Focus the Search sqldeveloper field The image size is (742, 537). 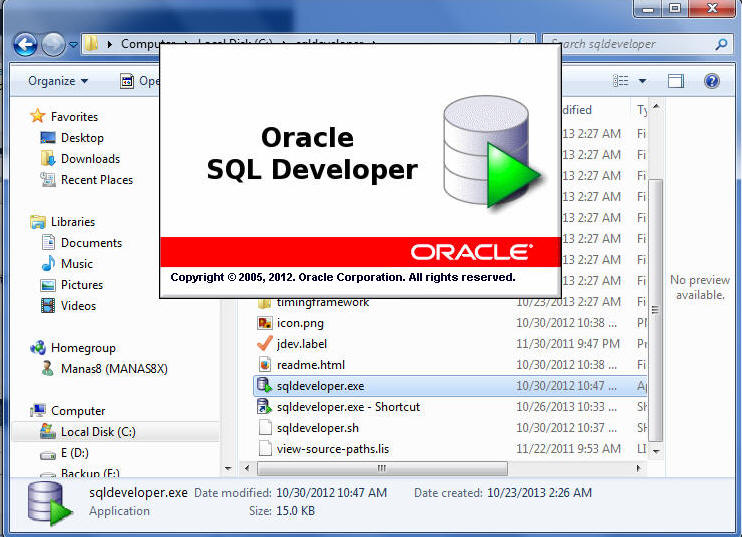tap(637, 44)
